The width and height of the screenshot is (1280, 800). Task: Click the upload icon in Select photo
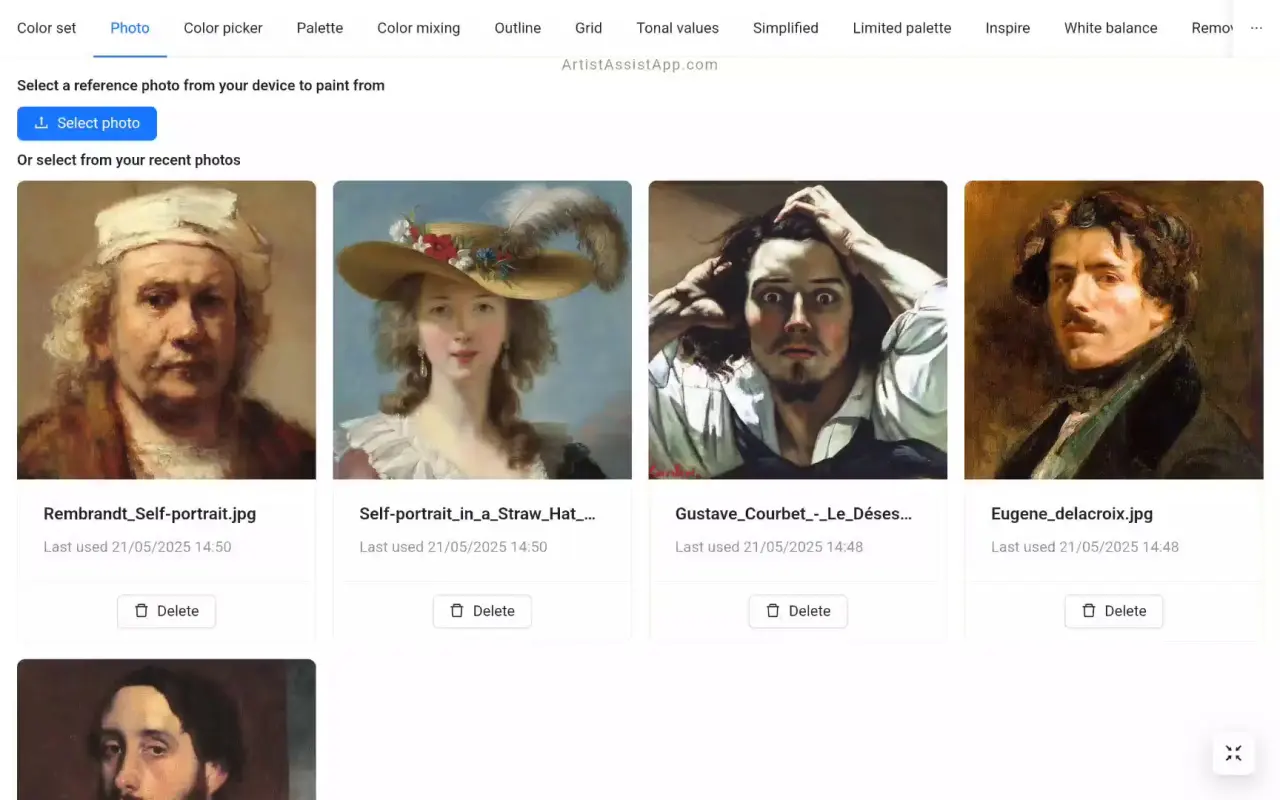41,123
